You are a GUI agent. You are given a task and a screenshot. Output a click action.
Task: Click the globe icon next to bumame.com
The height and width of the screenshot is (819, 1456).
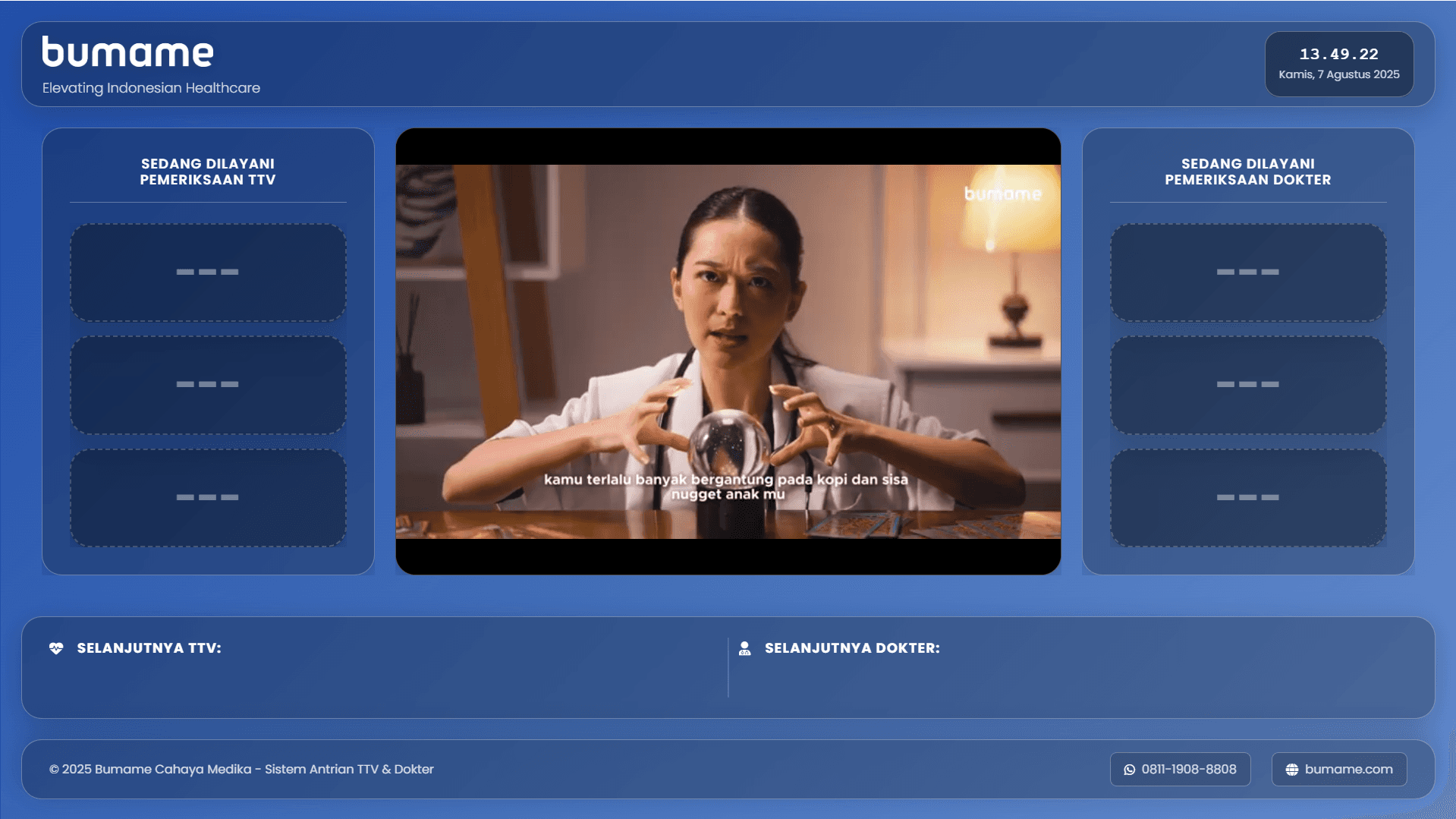click(1292, 770)
